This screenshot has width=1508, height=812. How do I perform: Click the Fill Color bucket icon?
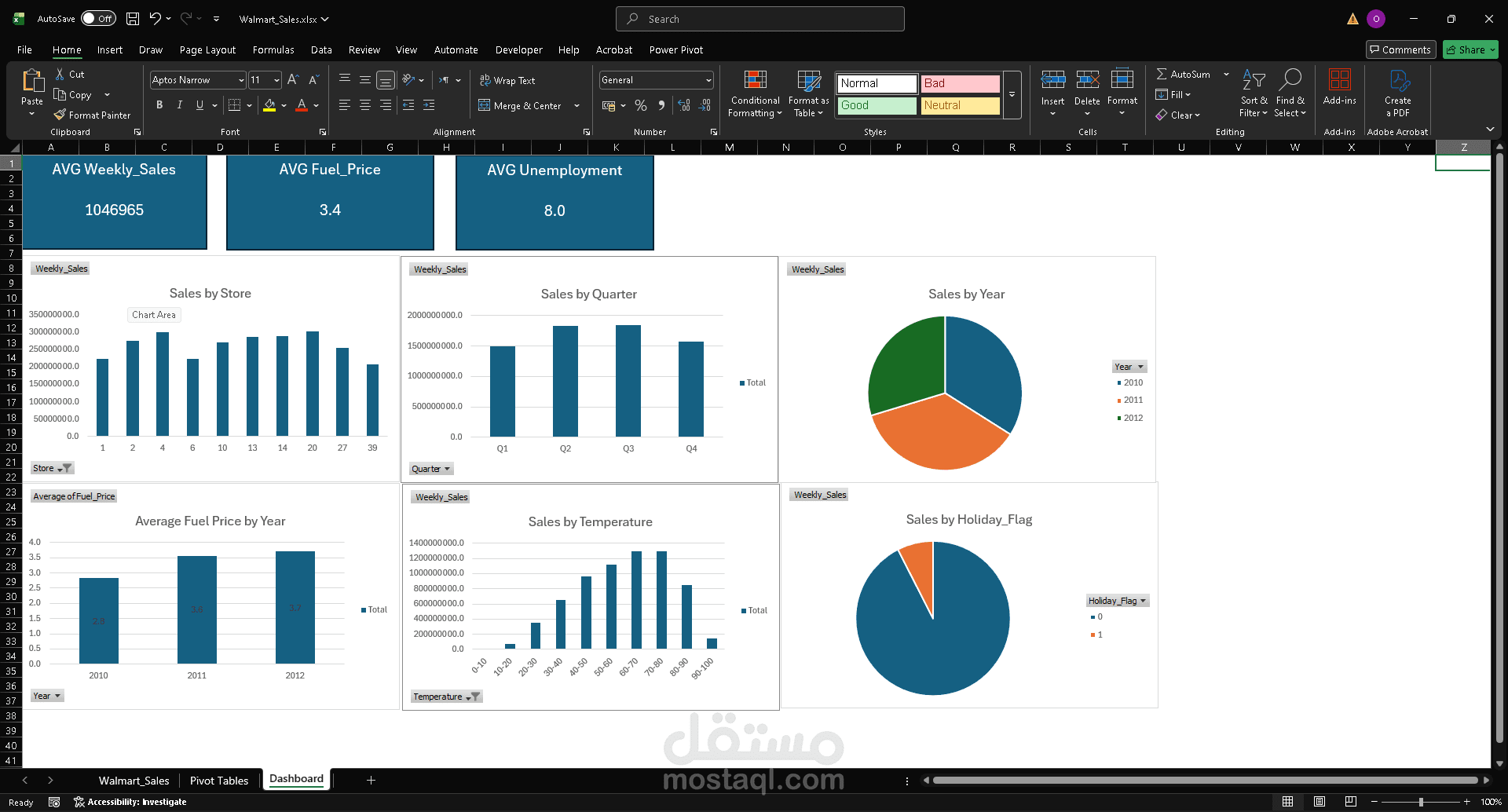(269, 105)
